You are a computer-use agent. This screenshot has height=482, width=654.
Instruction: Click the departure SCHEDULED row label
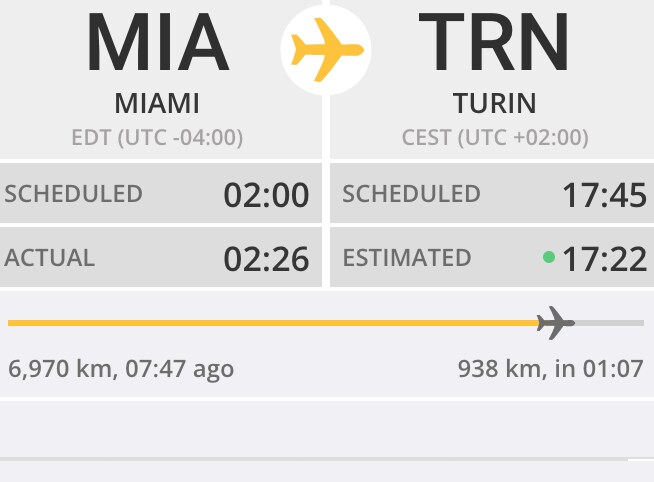tap(73, 194)
